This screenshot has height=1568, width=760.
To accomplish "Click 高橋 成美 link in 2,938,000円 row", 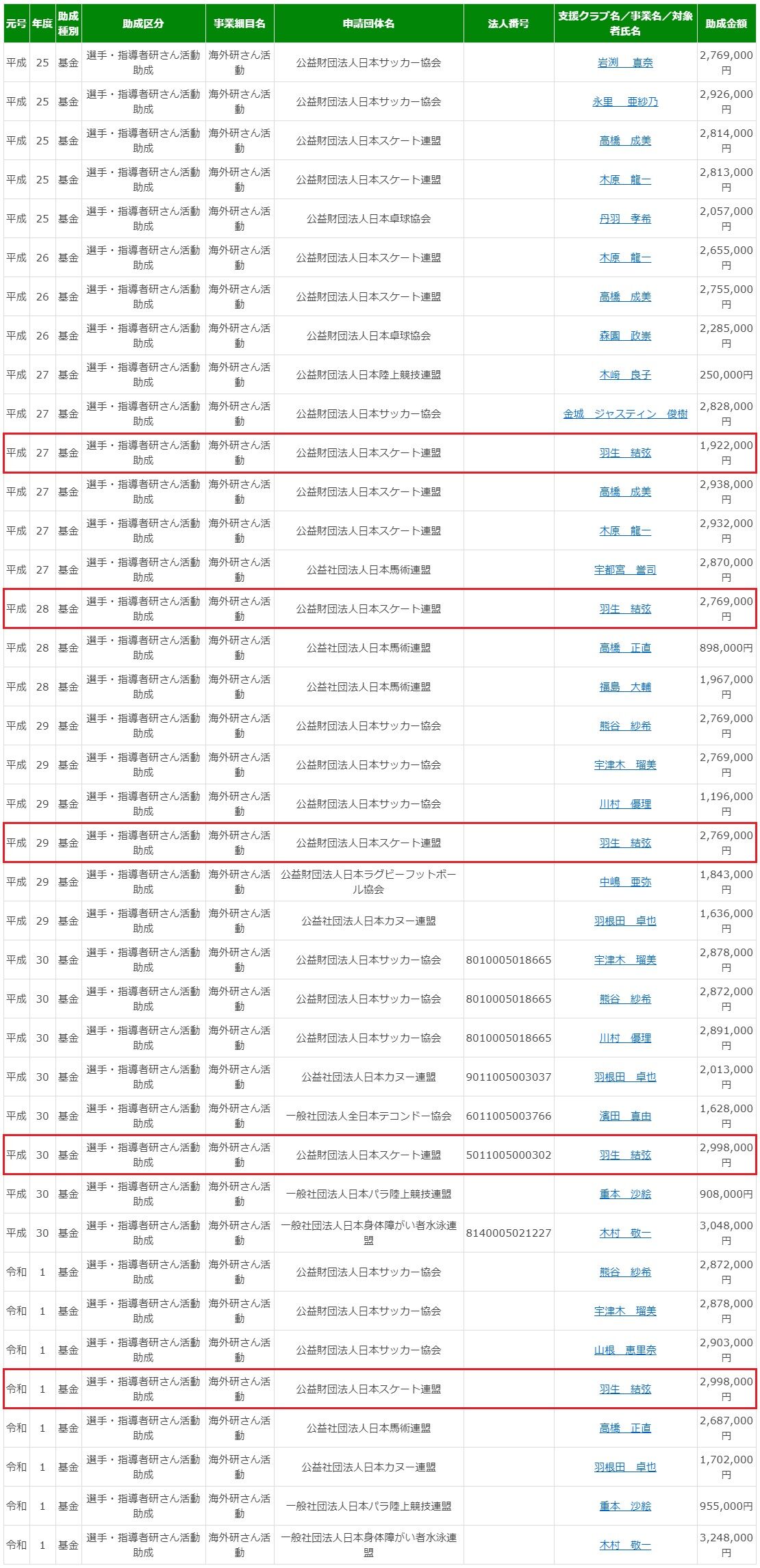I will click(x=625, y=491).
